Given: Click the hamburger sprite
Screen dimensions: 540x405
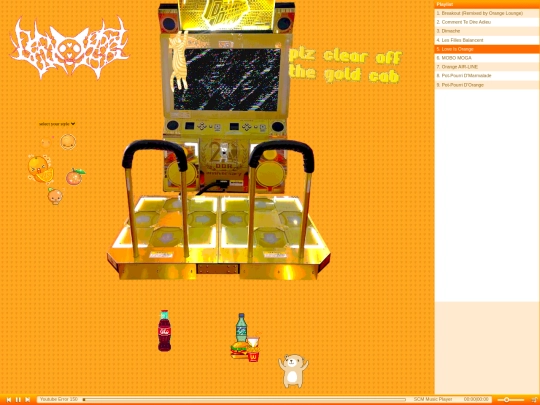Looking at the screenshot, I should pyautogui.click(x=240, y=350).
